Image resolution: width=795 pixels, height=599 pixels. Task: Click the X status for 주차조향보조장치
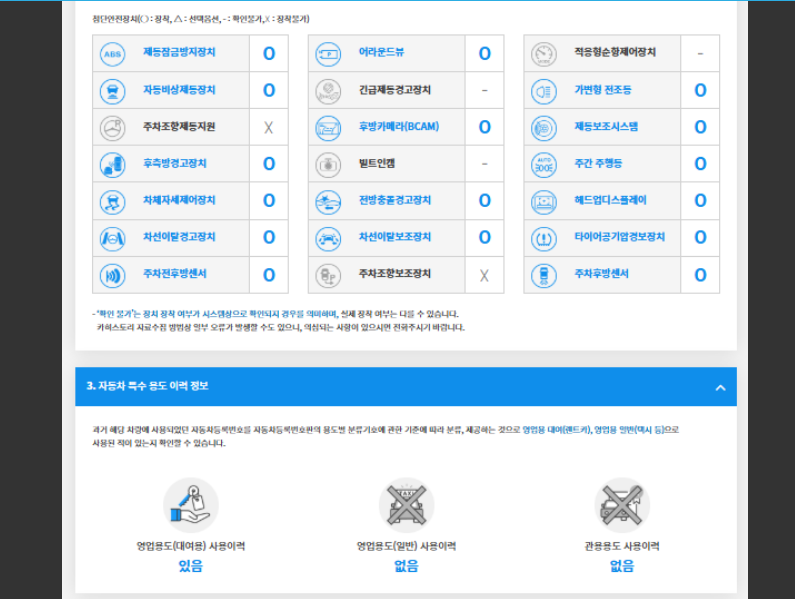(x=484, y=275)
